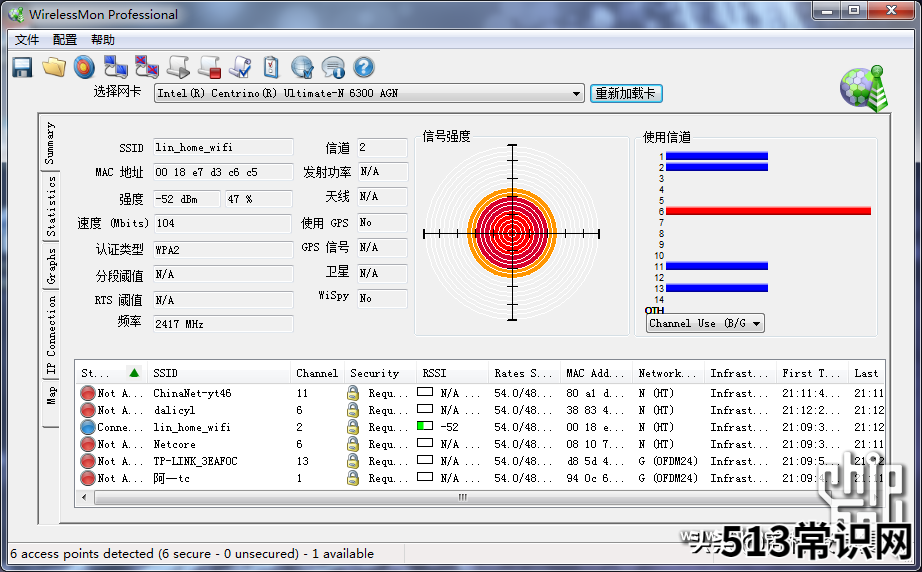
Task: Click the MAC 地址 field
Action: pyautogui.click(x=223, y=172)
